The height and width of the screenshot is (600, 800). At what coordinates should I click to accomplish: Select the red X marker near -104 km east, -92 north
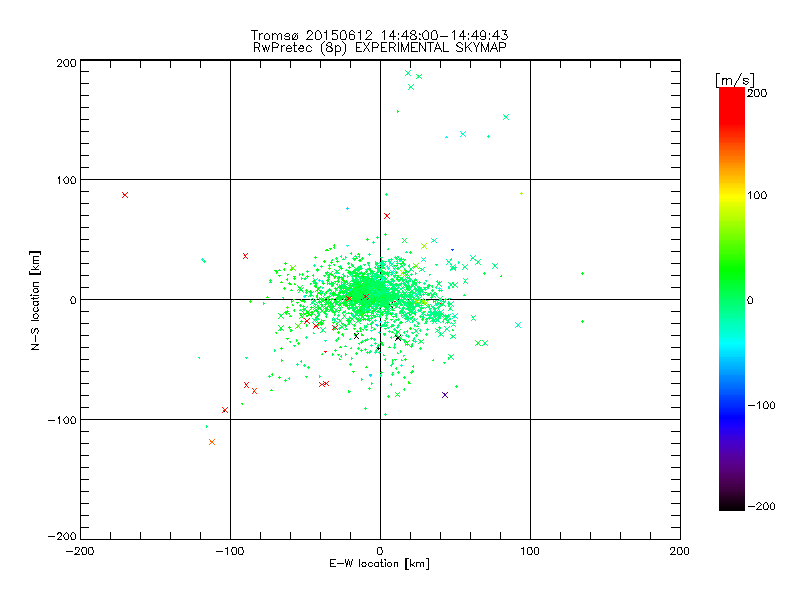click(225, 410)
